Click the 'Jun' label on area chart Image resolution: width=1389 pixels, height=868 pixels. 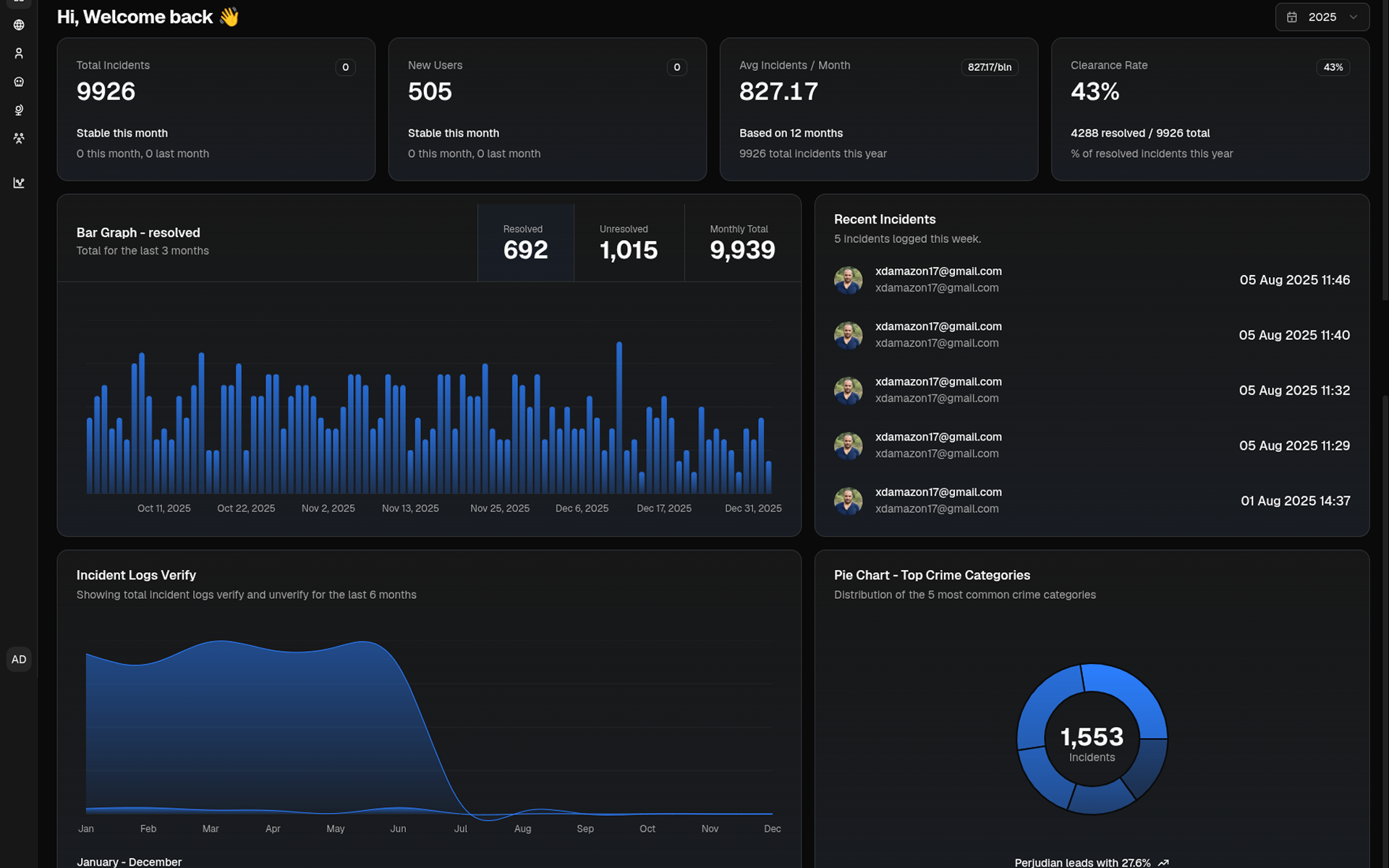click(x=398, y=829)
